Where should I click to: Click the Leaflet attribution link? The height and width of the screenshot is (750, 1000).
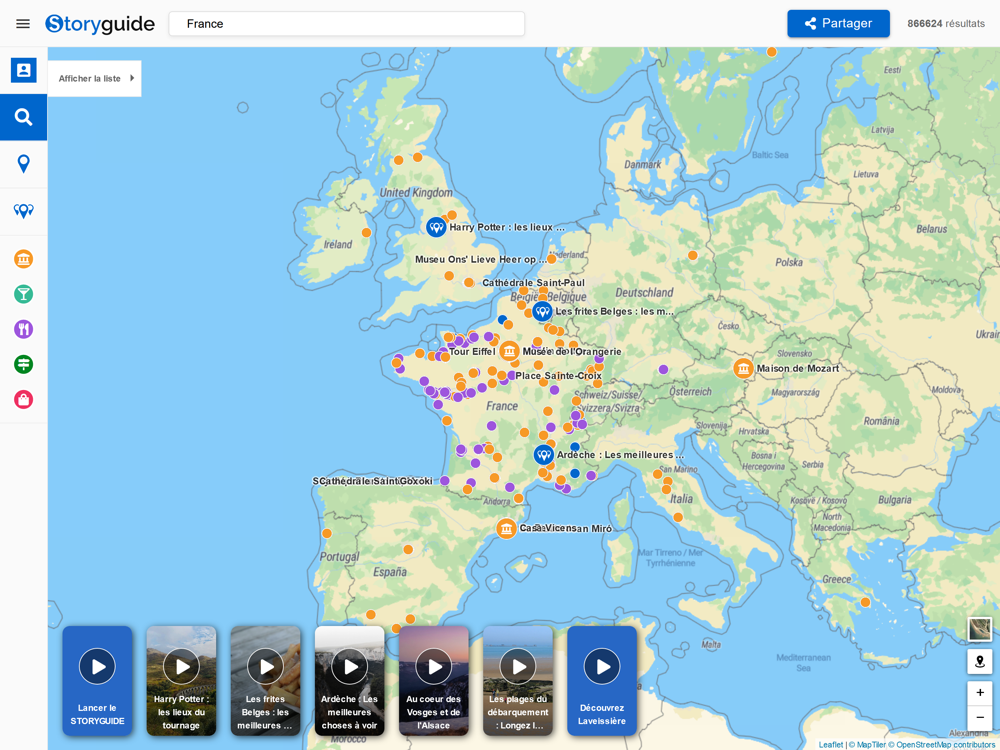tap(831, 744)
